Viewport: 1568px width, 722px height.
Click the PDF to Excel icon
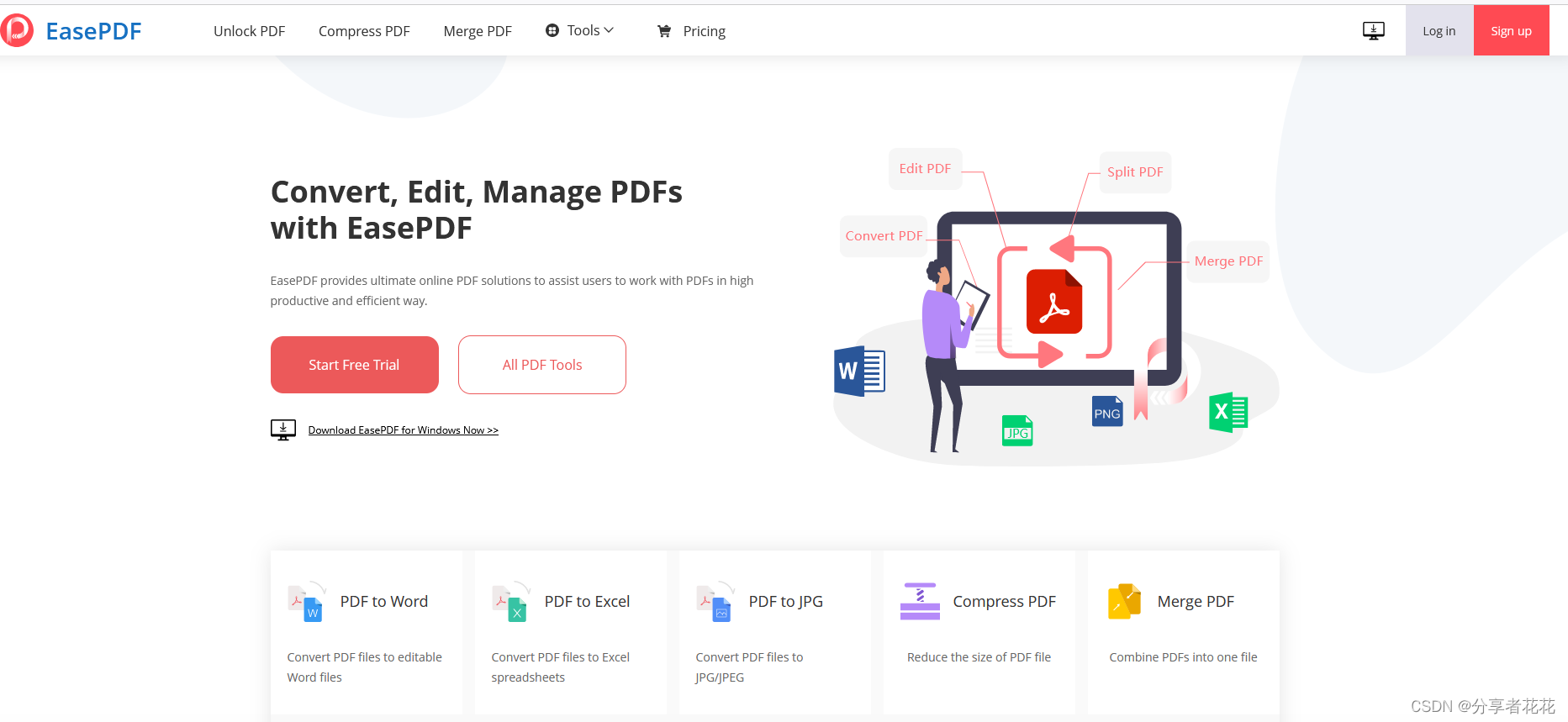pyautogui.click(x=511, y=602)
